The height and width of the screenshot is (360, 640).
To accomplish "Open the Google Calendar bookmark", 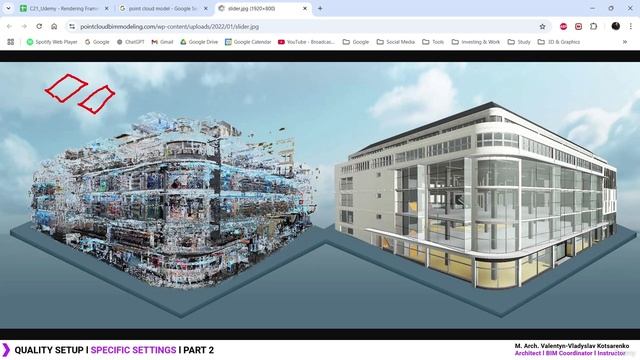I will 248,42.
